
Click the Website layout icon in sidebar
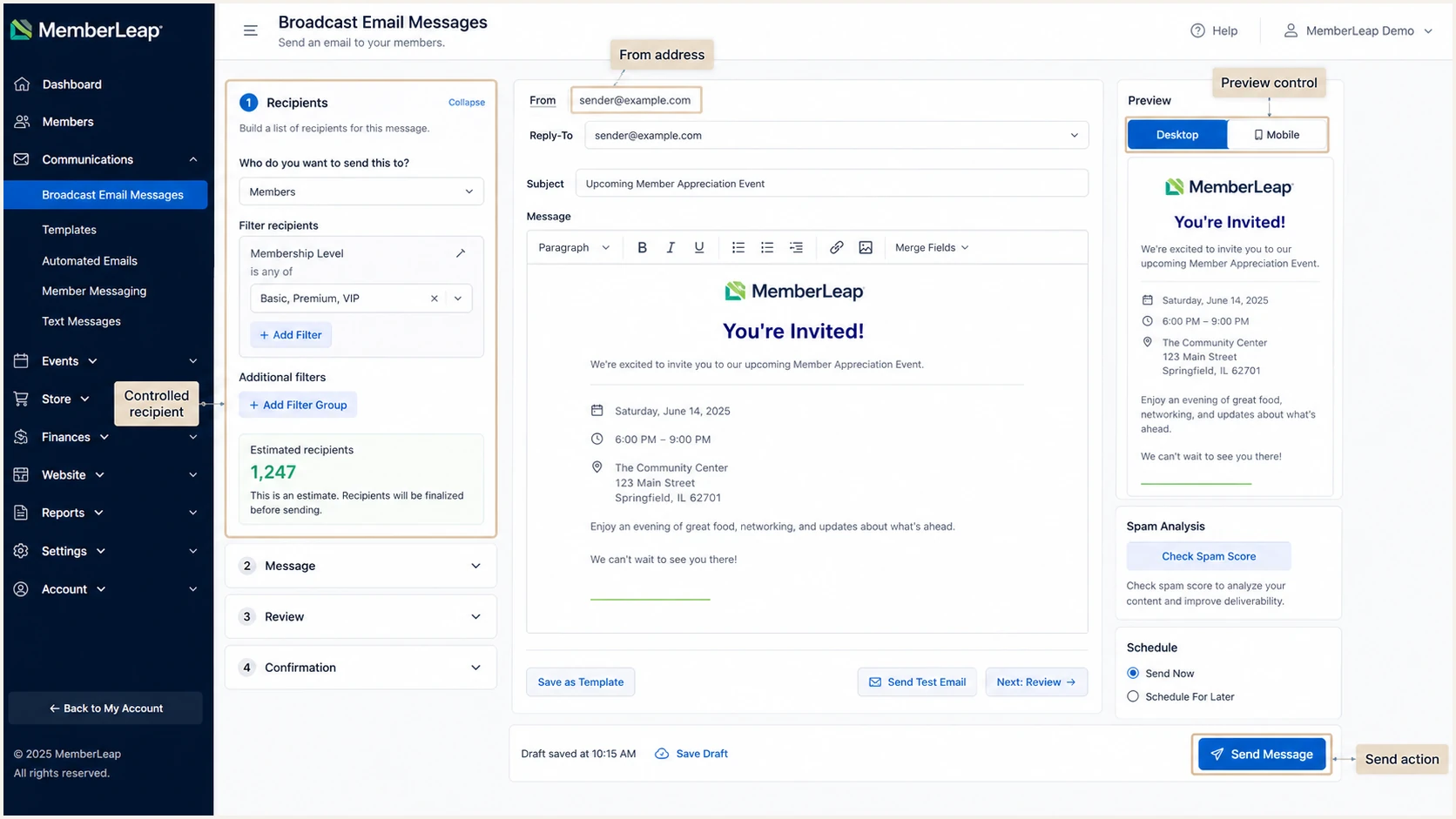pos(22,475)
